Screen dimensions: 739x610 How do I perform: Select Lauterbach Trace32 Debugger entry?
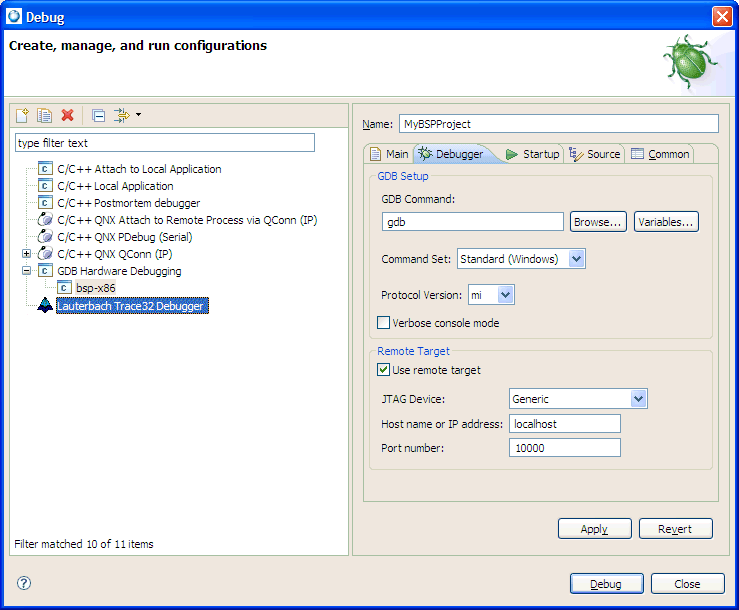[130, 306]
